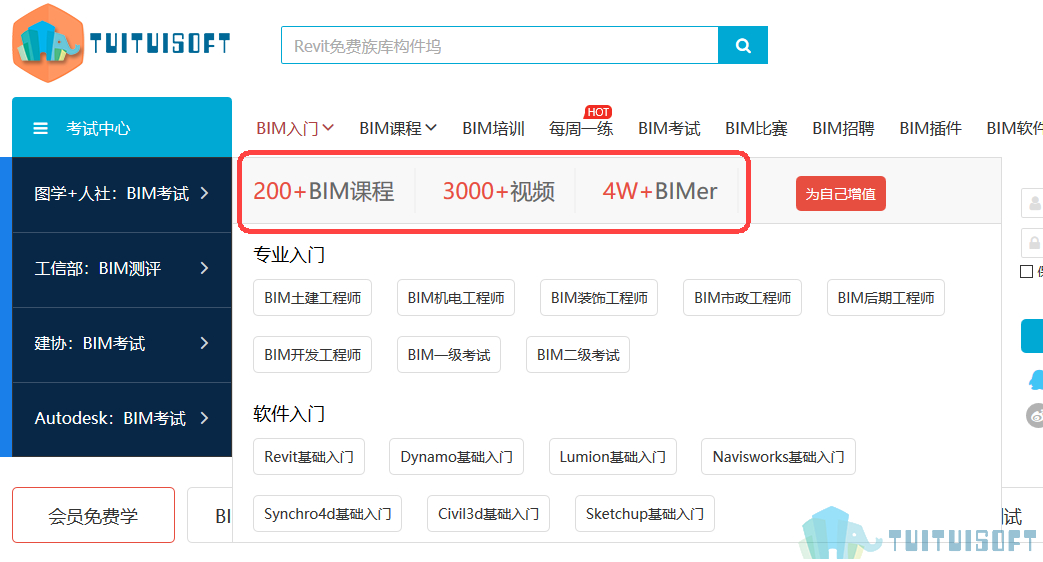Open the BIM招聘 nav item
This screenshot has width=1043, height=562.
[x=843, y=128]
